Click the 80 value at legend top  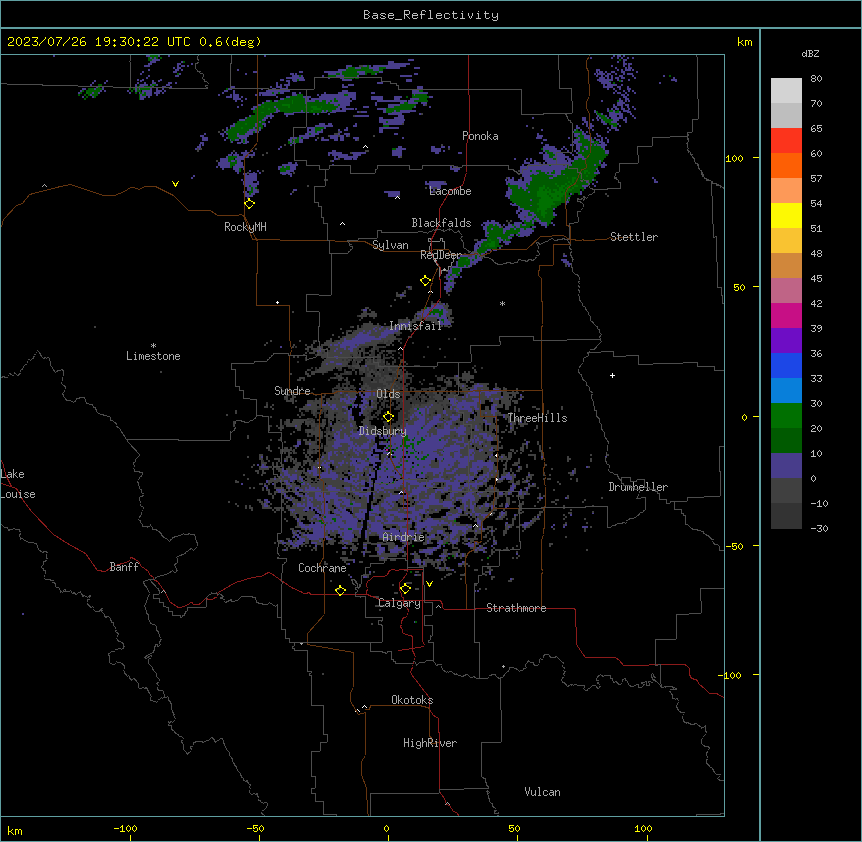click(x=816, y=79)
